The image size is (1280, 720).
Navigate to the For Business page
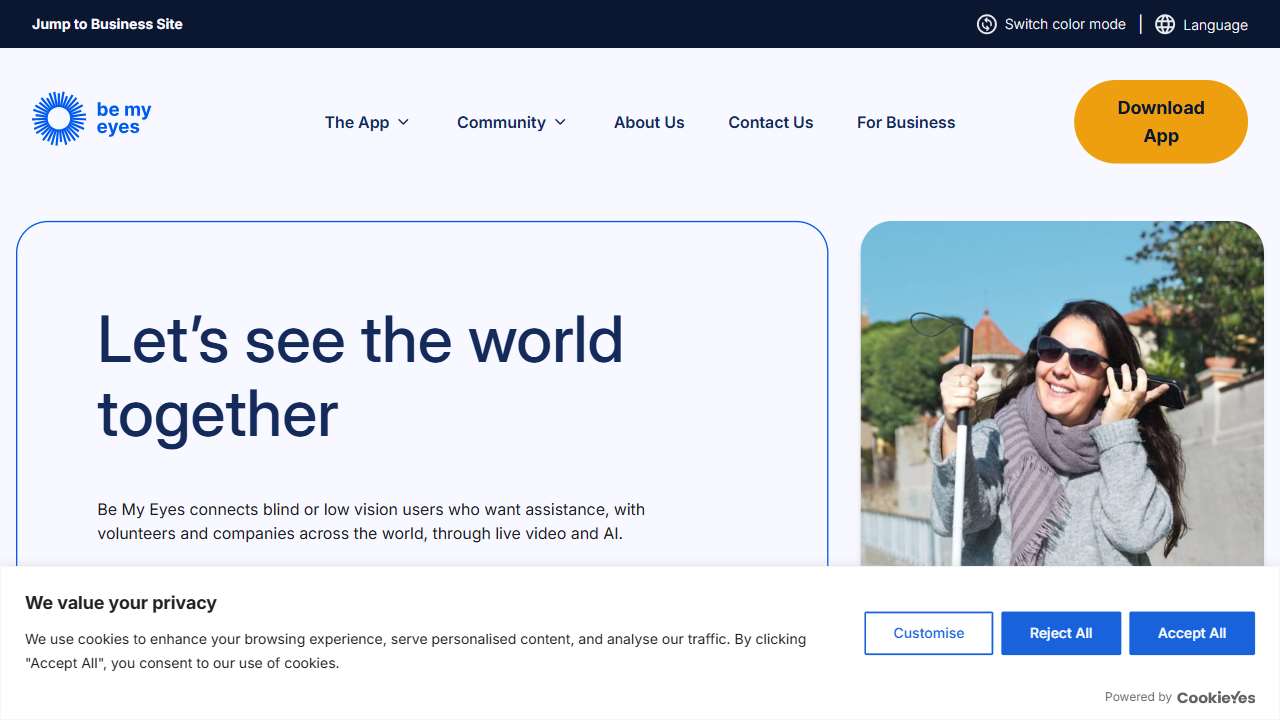(x=905, y=122)
